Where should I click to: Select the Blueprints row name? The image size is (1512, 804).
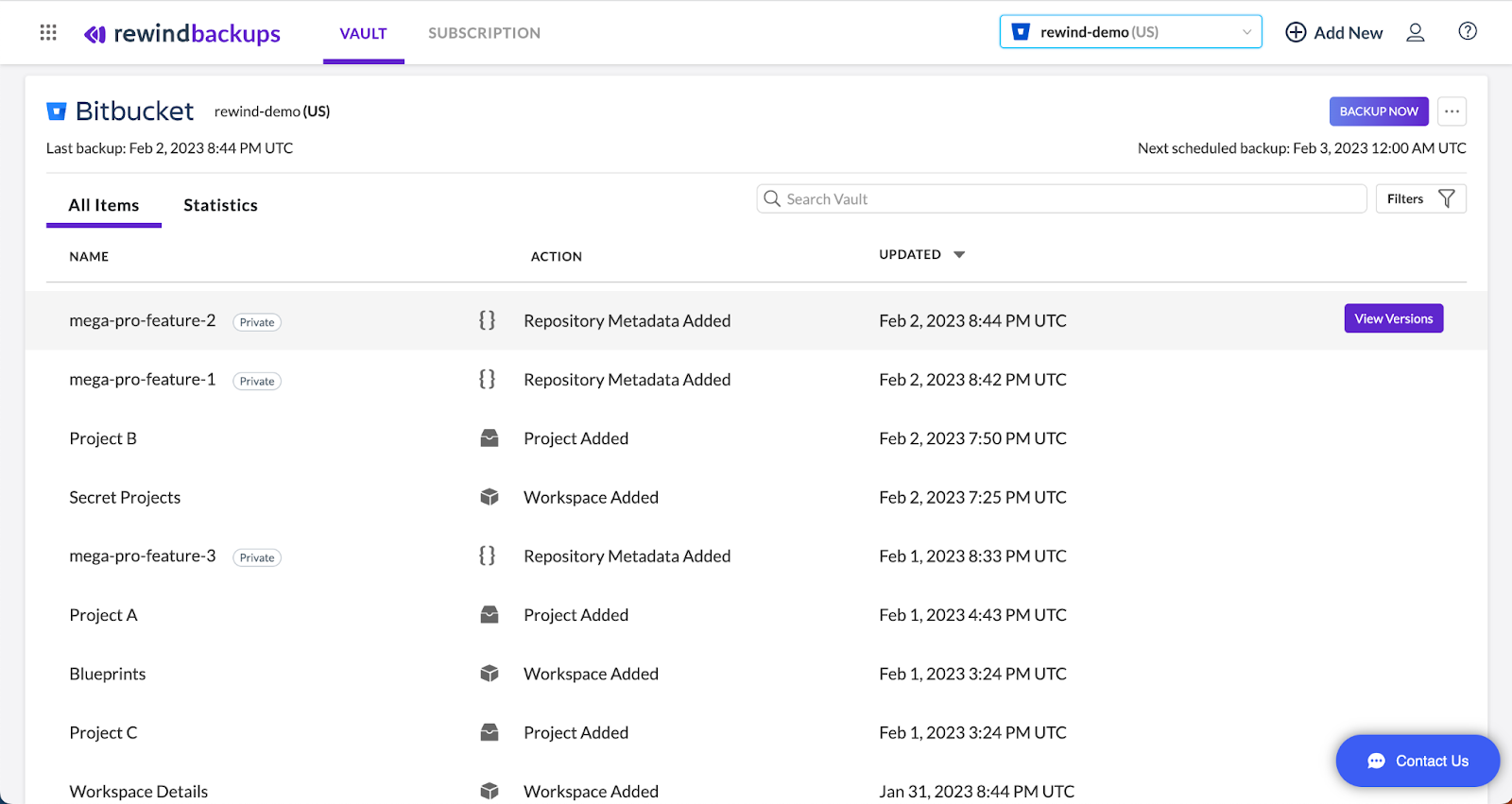pyautogui.click(x=108, y=675)
